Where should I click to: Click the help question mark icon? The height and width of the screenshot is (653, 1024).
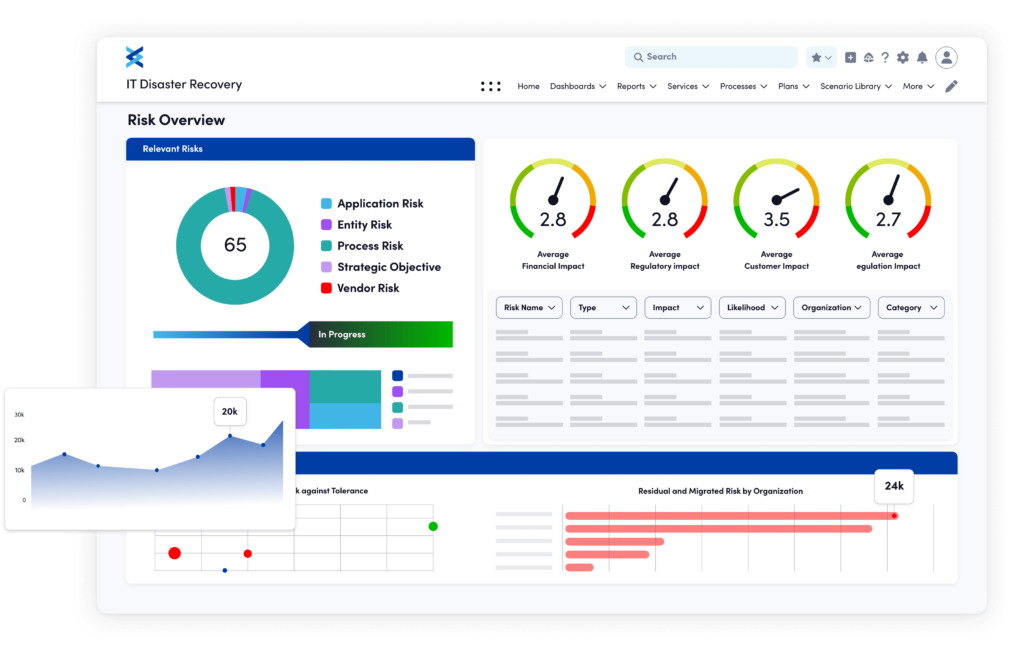click(885, 58)
